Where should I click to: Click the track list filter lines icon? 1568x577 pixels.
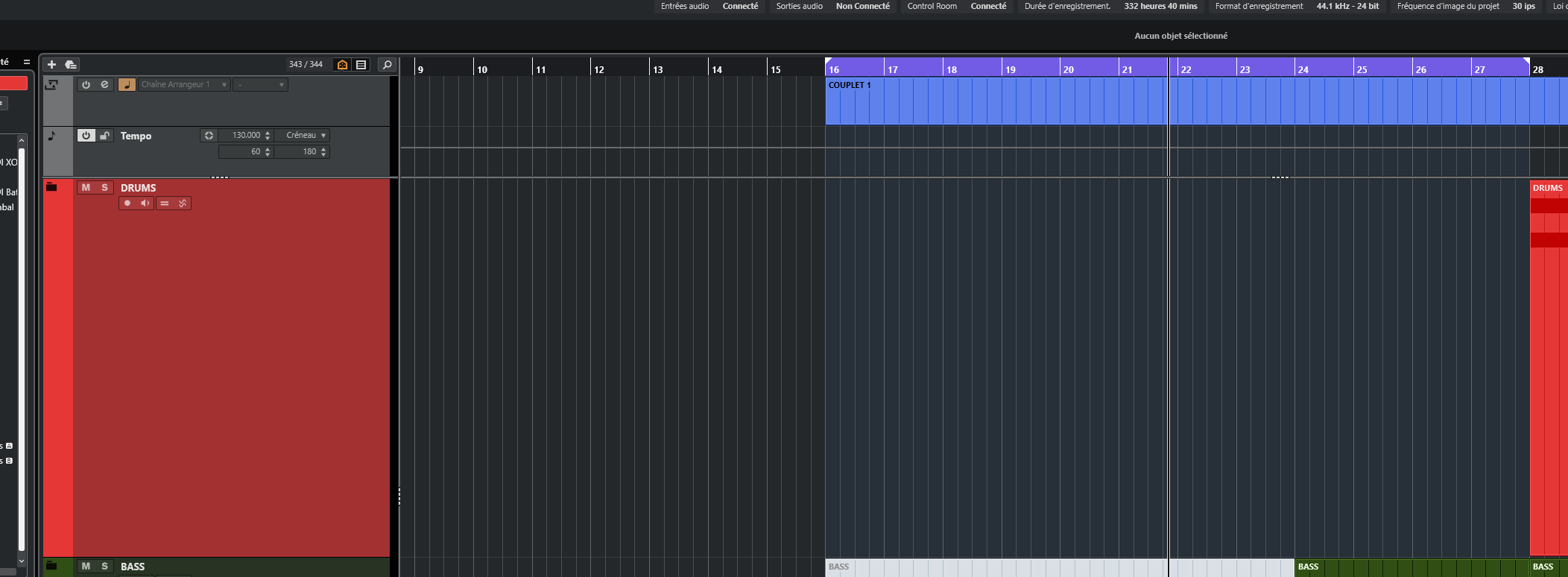(361, 65)
